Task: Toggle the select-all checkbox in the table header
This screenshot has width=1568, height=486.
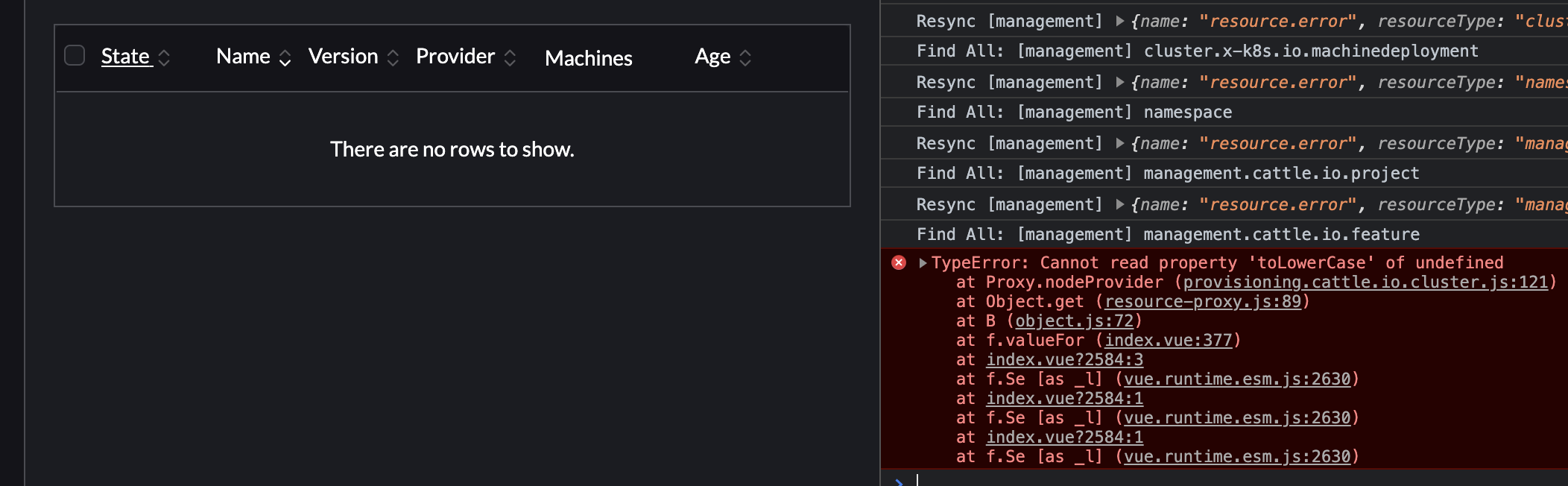Action: pos(75,55)
